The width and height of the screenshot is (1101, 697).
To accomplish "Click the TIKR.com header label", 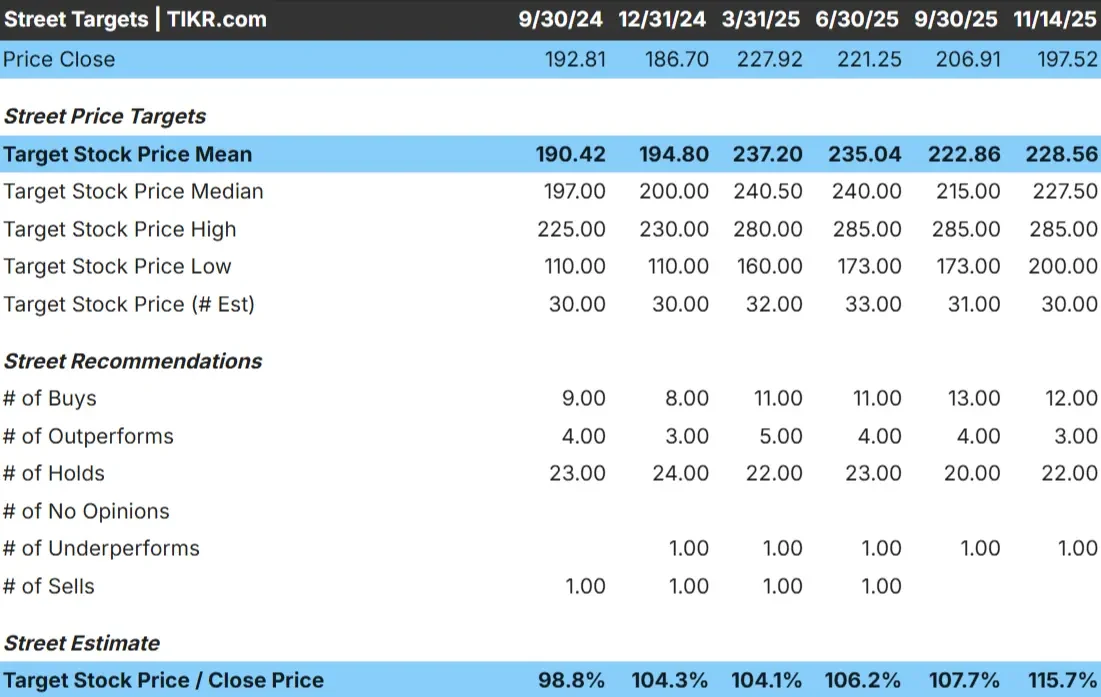I will coord(216,19).
